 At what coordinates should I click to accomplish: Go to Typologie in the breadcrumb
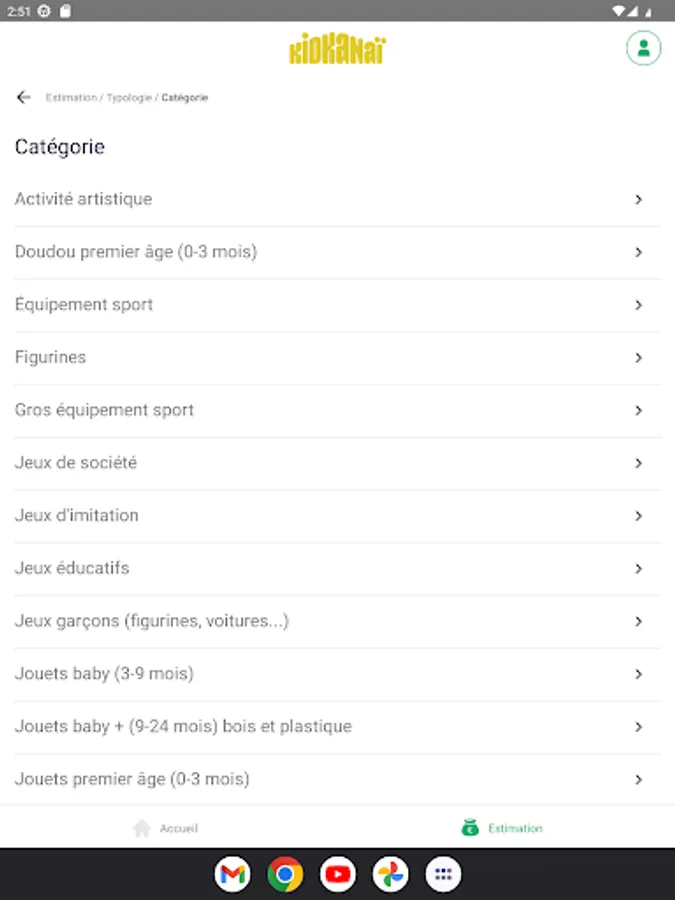coord(129,98)
